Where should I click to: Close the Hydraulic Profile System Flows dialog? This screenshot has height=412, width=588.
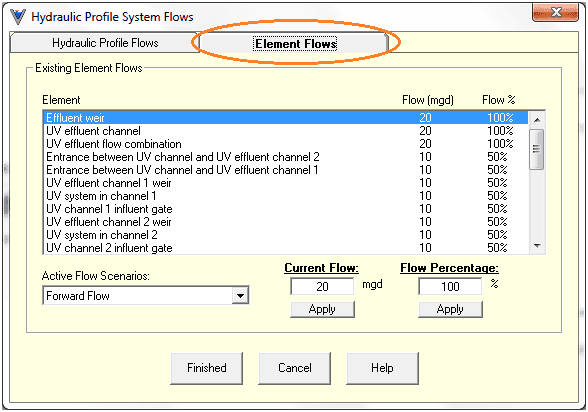coord(555,13)
